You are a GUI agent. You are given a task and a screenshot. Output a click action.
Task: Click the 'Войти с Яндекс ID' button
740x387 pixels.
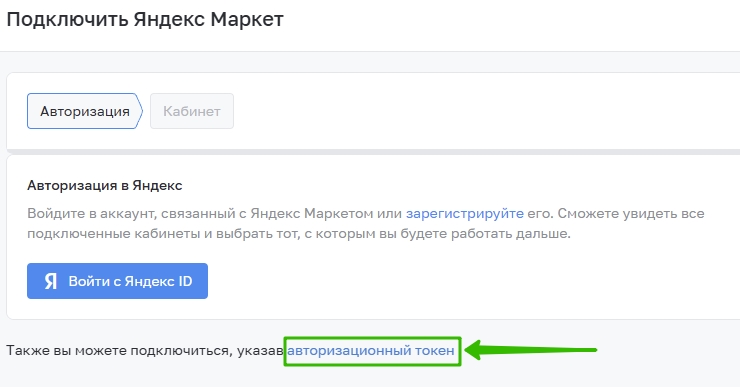tap(117, 281)
